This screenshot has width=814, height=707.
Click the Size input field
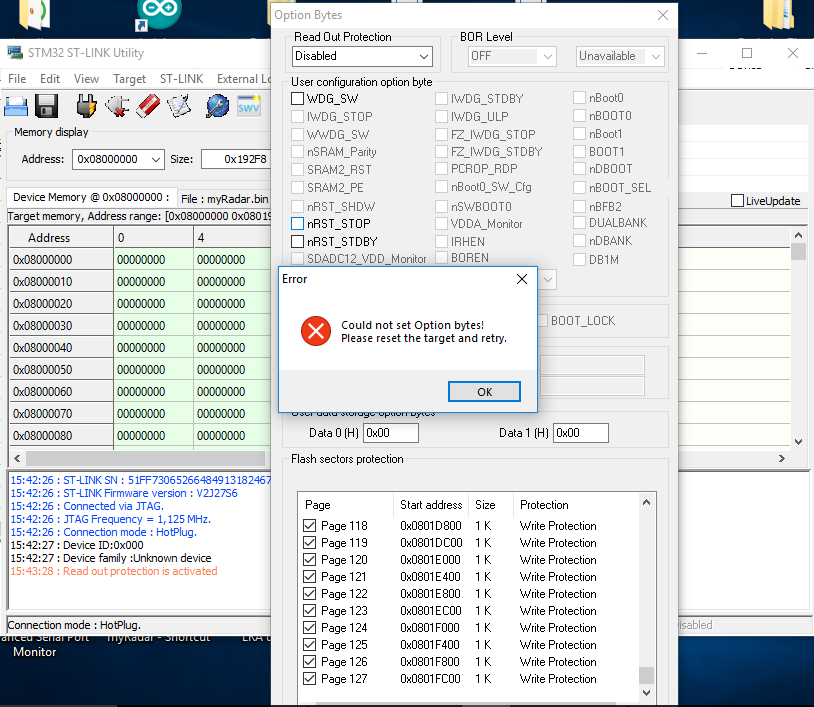(236, 159)
